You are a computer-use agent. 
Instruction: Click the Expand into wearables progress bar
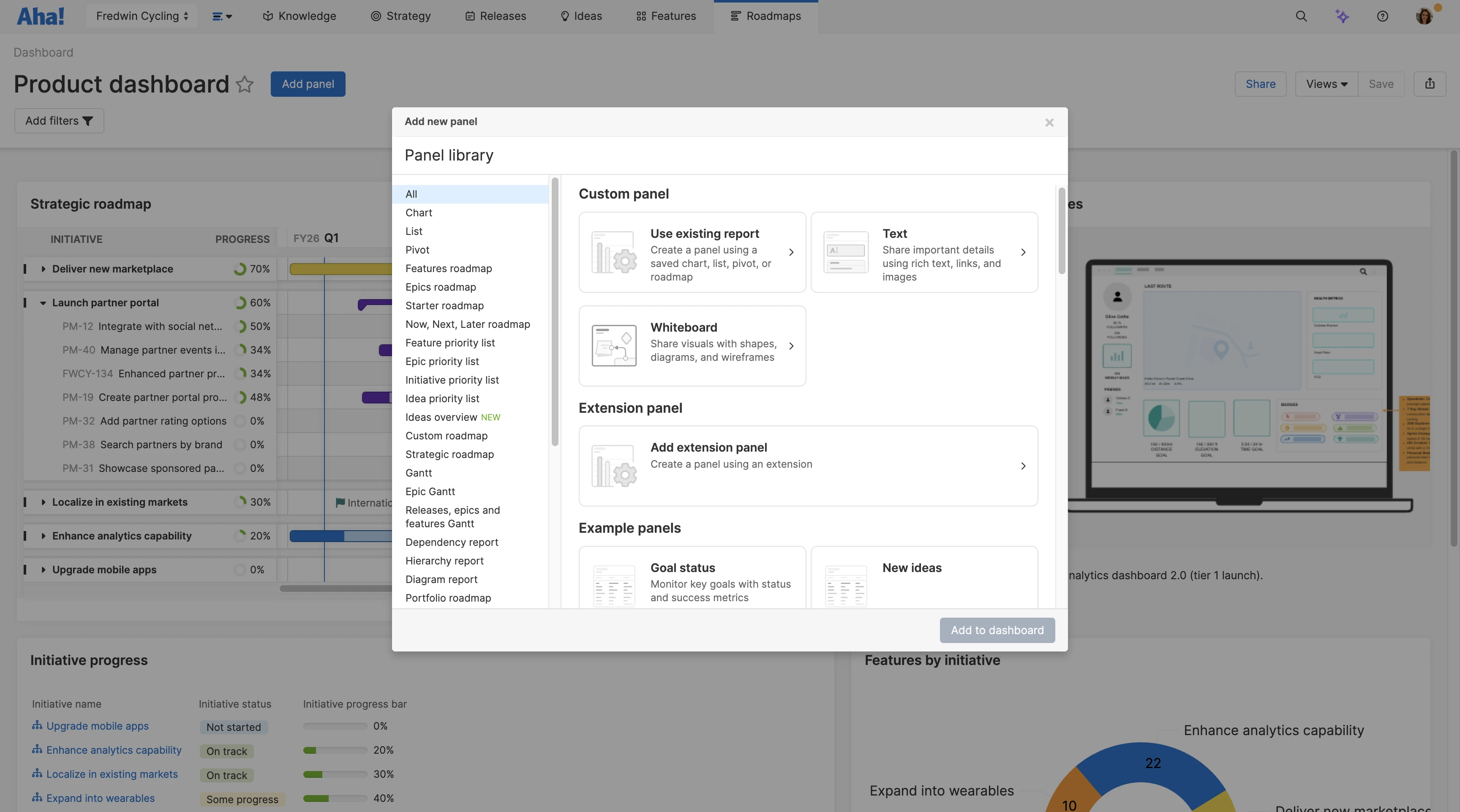pos(335,798)
